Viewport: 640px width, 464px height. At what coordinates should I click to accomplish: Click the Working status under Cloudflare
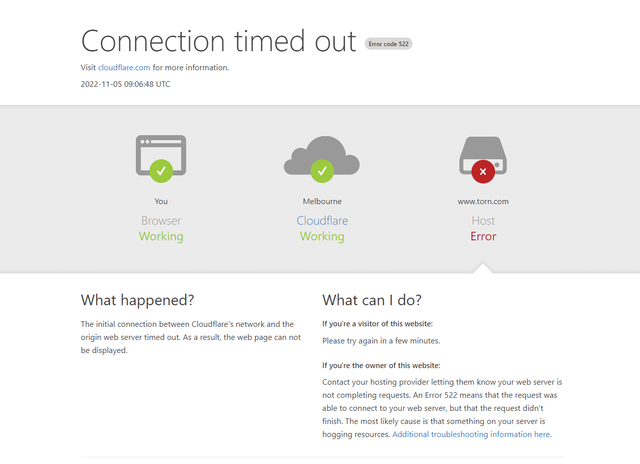click(322, 236)
